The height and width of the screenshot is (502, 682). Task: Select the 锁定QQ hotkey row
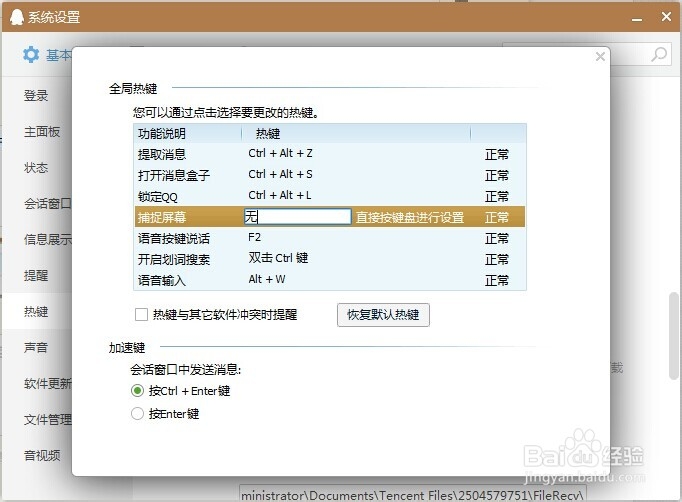point(330,196)
